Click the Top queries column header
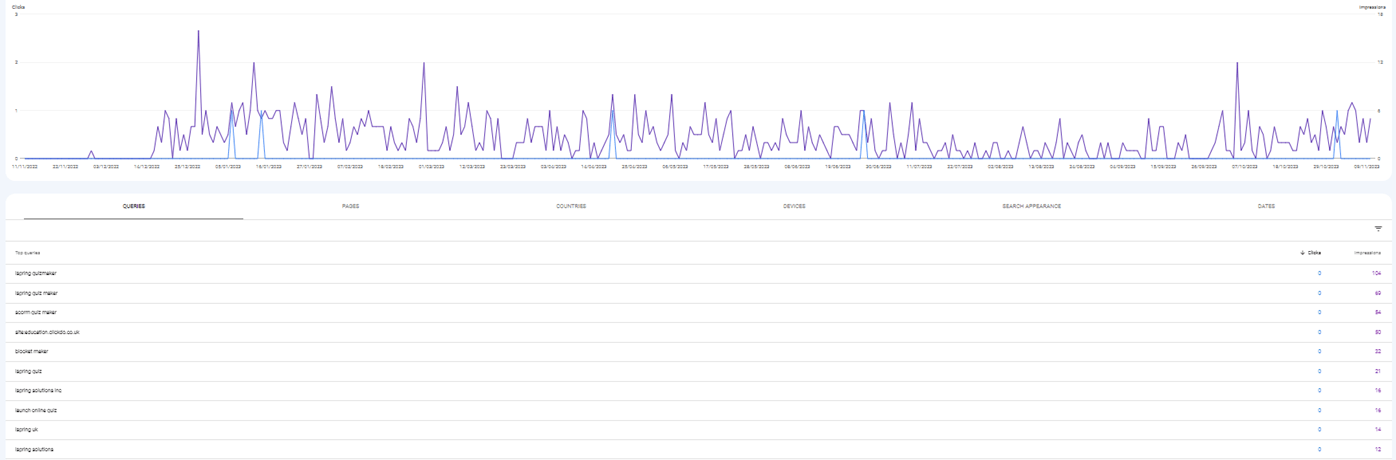Image resolution: width=1396 pixels, height=460 pixels. [28, 253]
